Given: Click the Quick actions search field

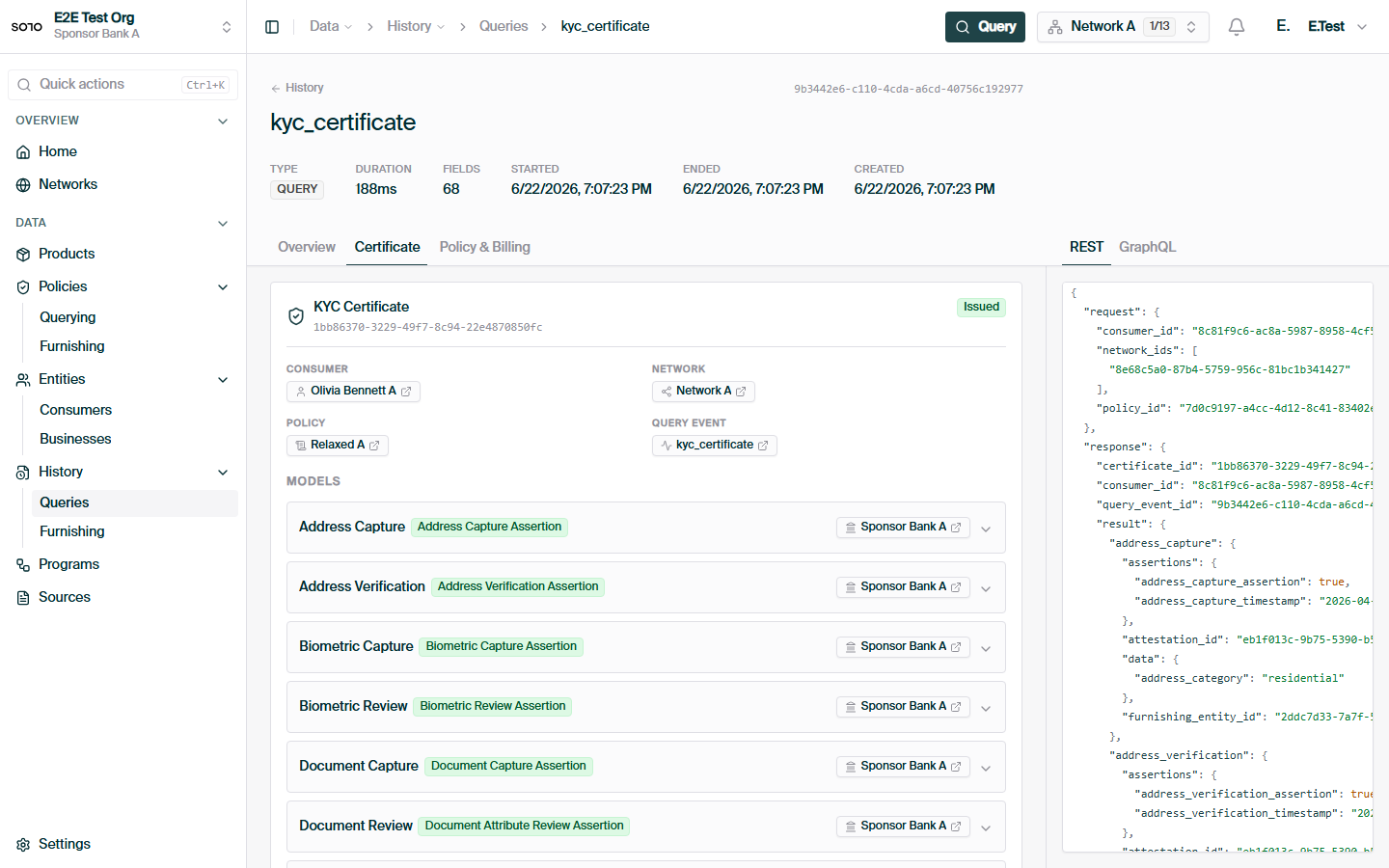Looking at the screenshot, I should click(123, 85).
